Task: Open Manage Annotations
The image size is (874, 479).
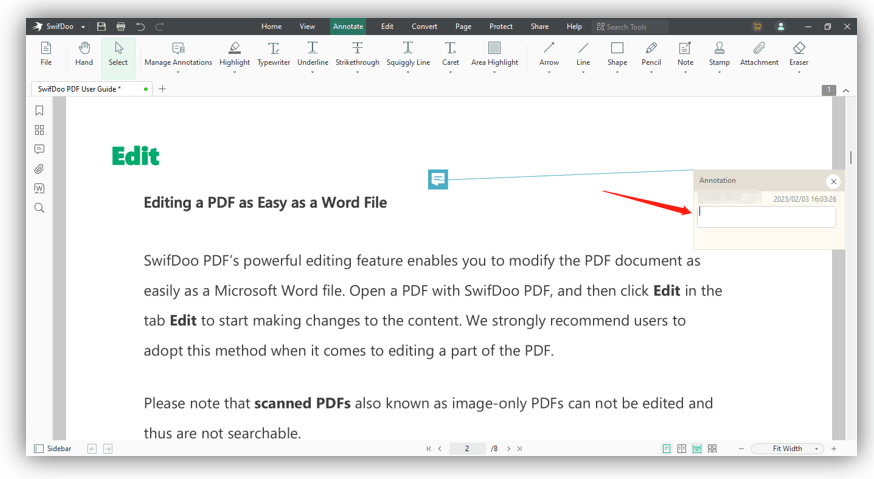Action: tap(178, 54)
